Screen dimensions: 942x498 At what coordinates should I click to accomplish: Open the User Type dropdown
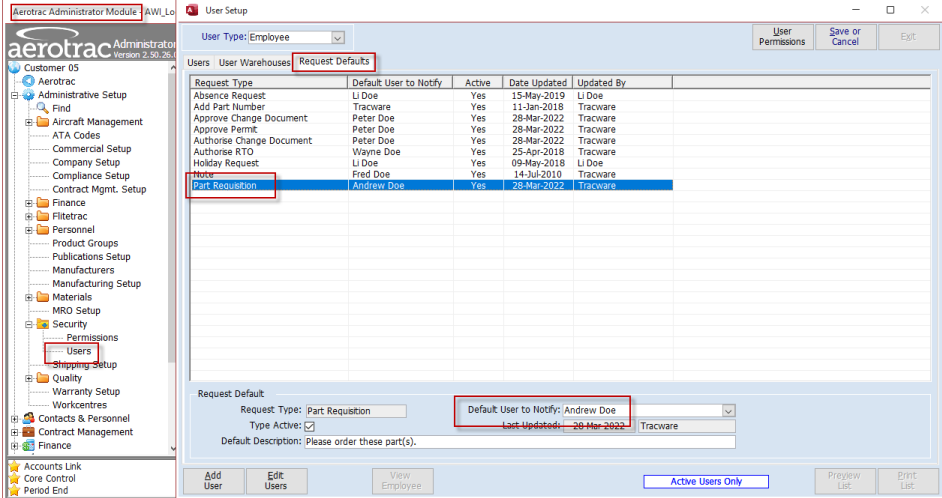[338, 37]
